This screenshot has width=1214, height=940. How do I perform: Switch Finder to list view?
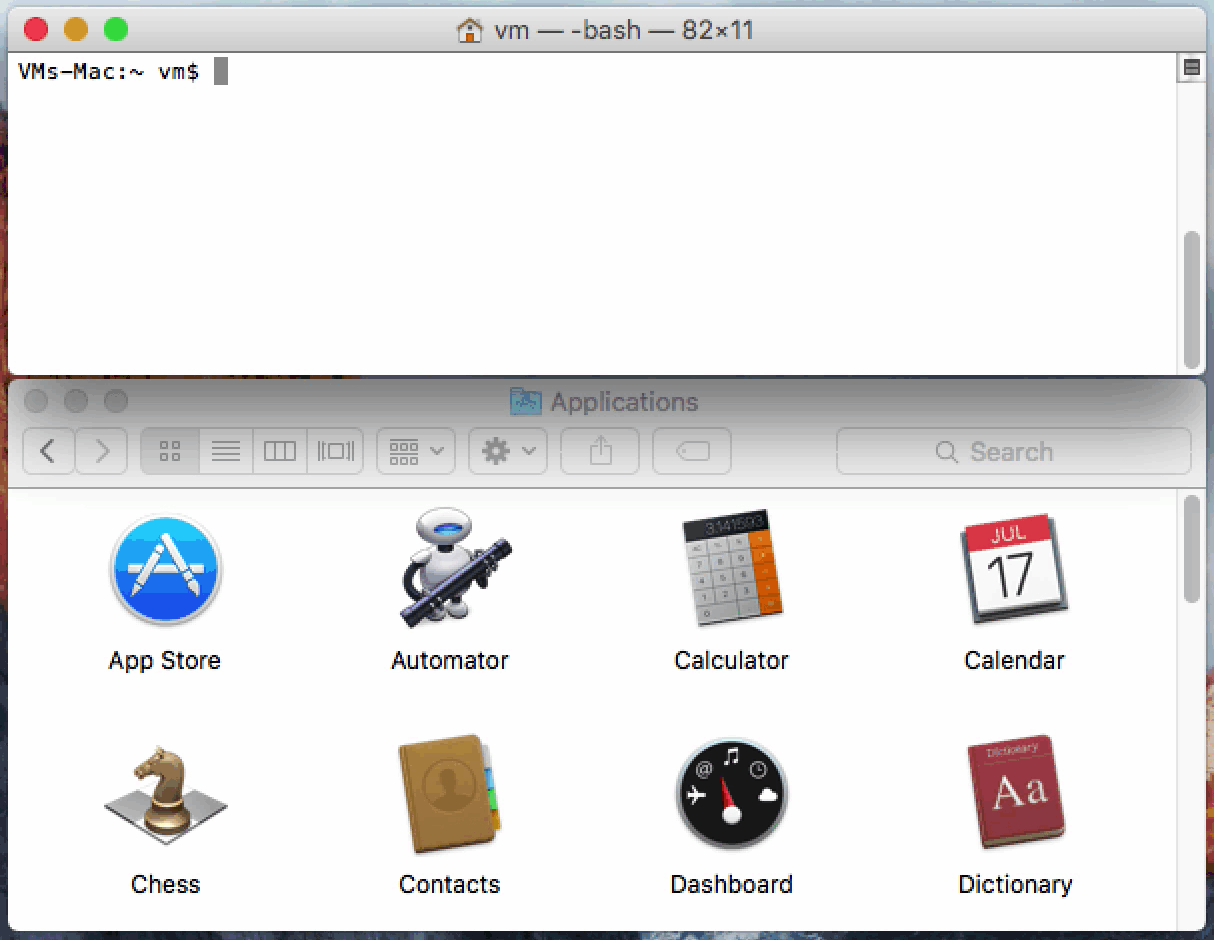click(226, 452)
